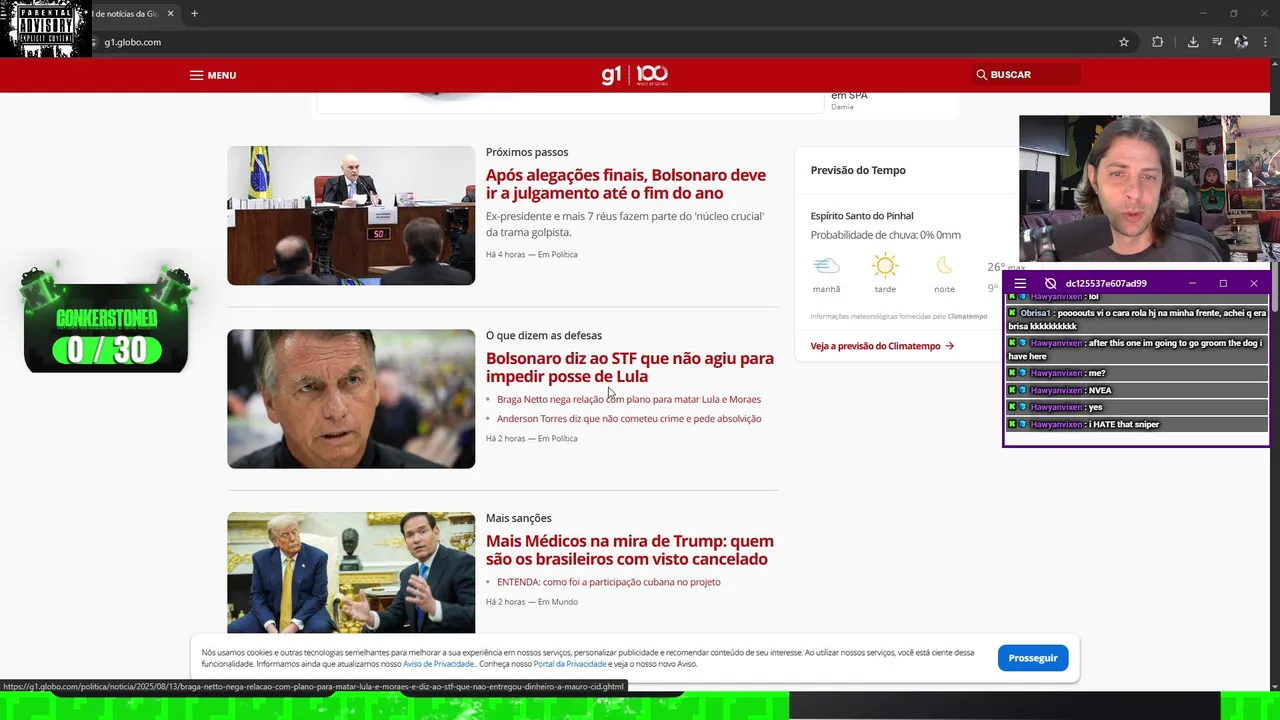
Task: Click the arrow after 'Veja a previsão do Climatempo'
Action: [x=949, y=346]
